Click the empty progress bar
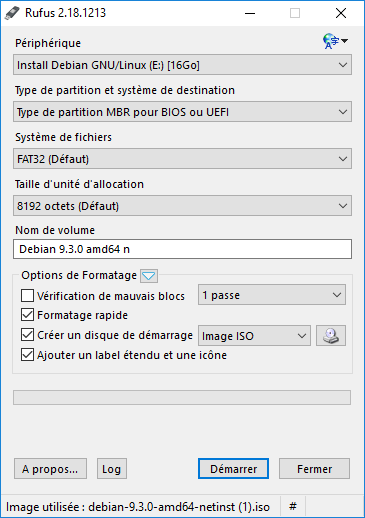This screenshot has height=518, width=365. (x=182, y=398)
